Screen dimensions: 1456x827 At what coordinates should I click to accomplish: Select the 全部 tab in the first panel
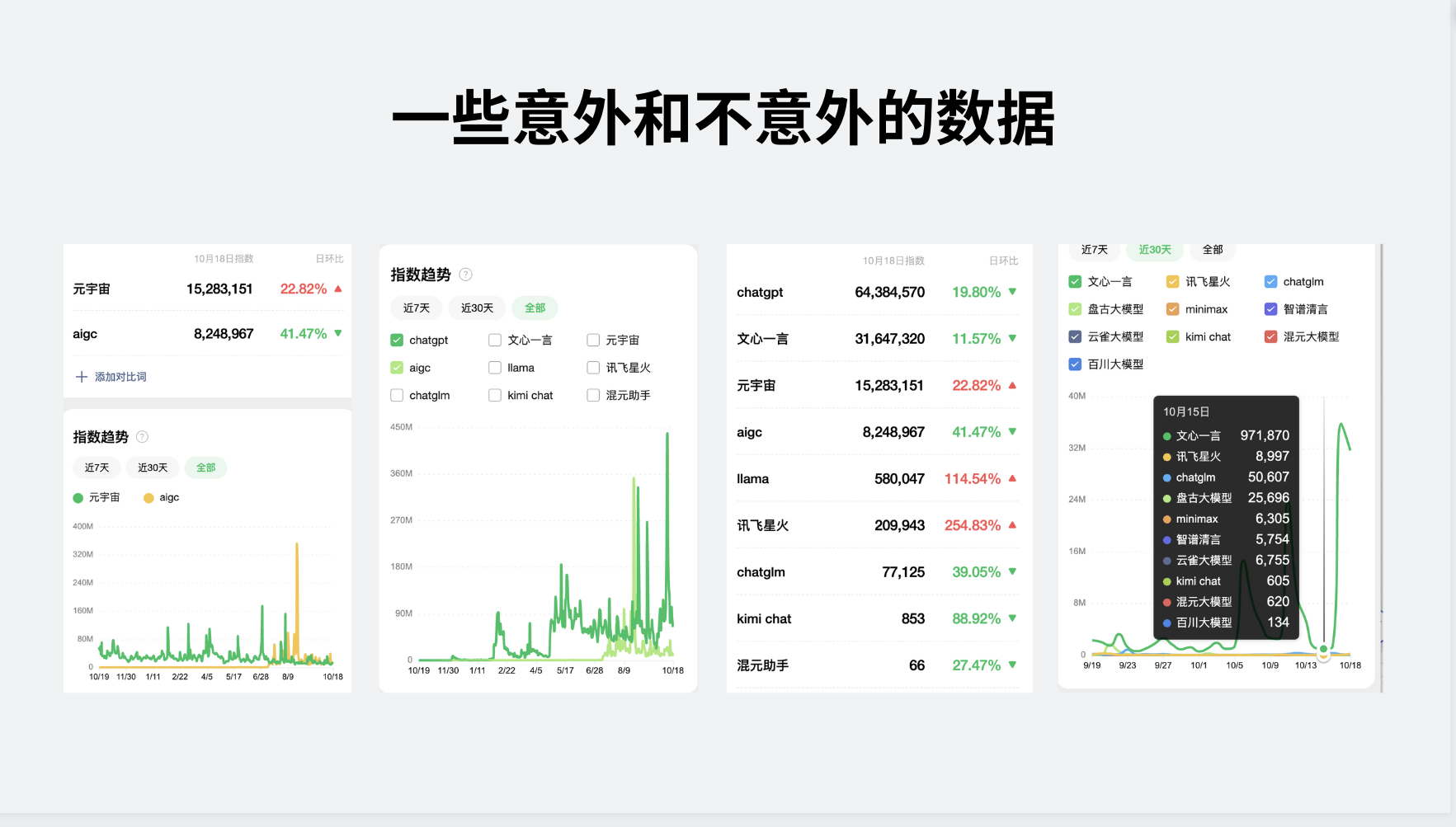pos(205,468)
